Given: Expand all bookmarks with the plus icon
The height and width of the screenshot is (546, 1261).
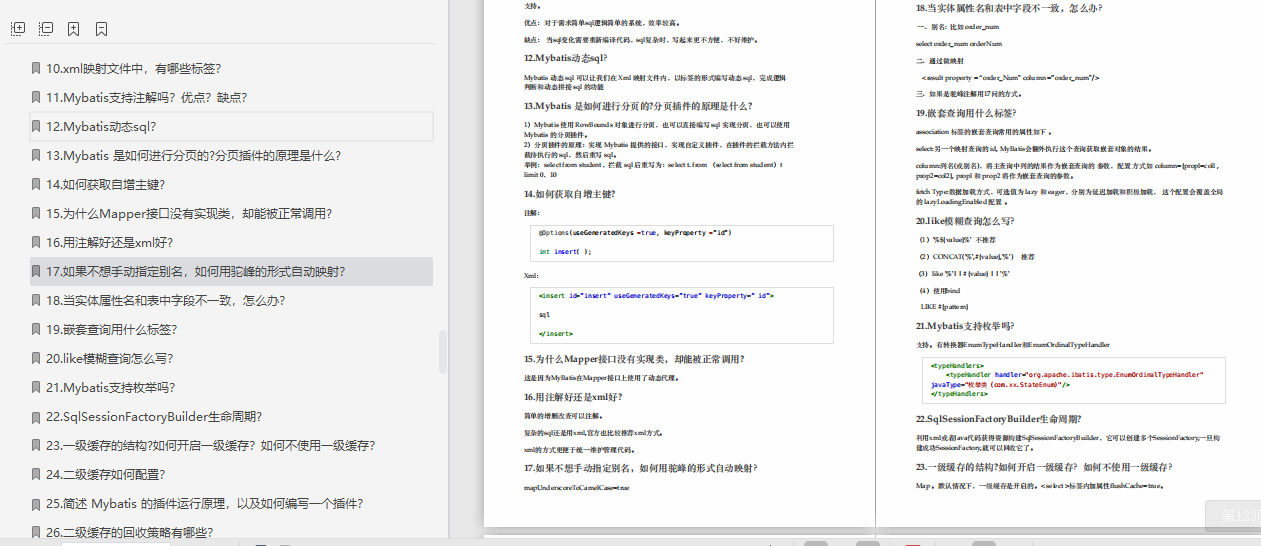Looking at the screenshot, I should 18,29.
